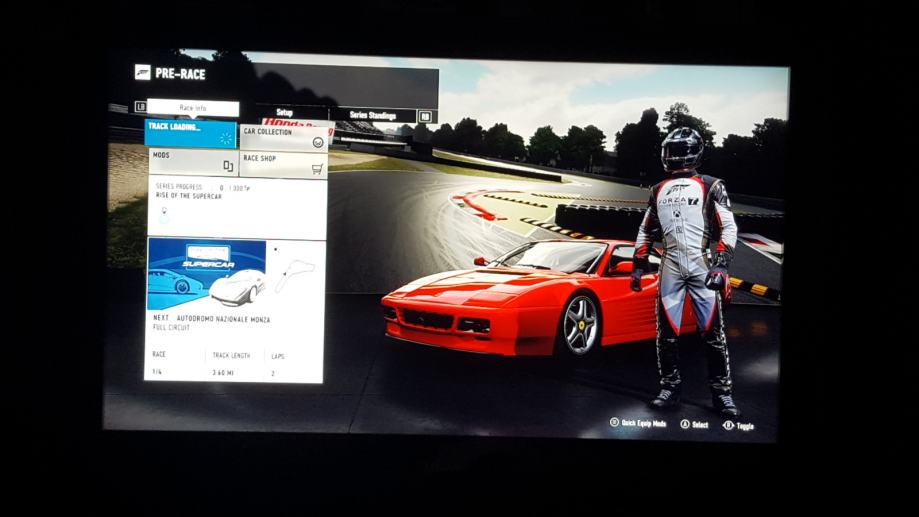919x517 pixels.
Task: Click the Monza track outline map
Action: coord(295,274)
